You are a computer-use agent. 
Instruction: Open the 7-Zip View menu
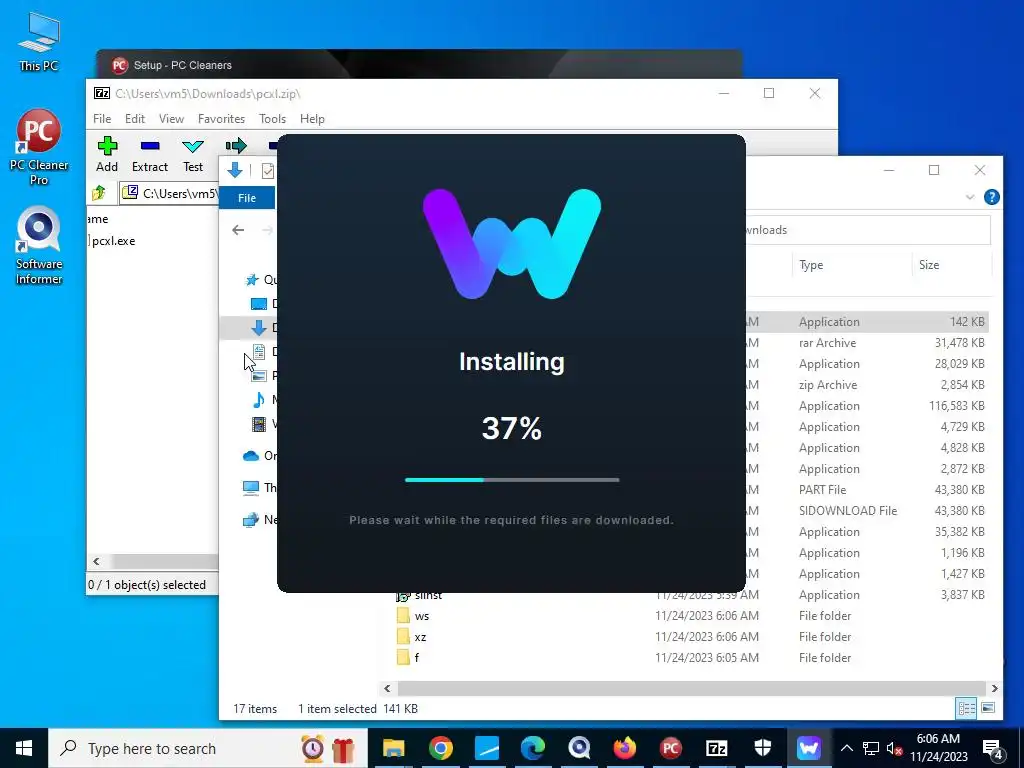[x=171, y=119]
